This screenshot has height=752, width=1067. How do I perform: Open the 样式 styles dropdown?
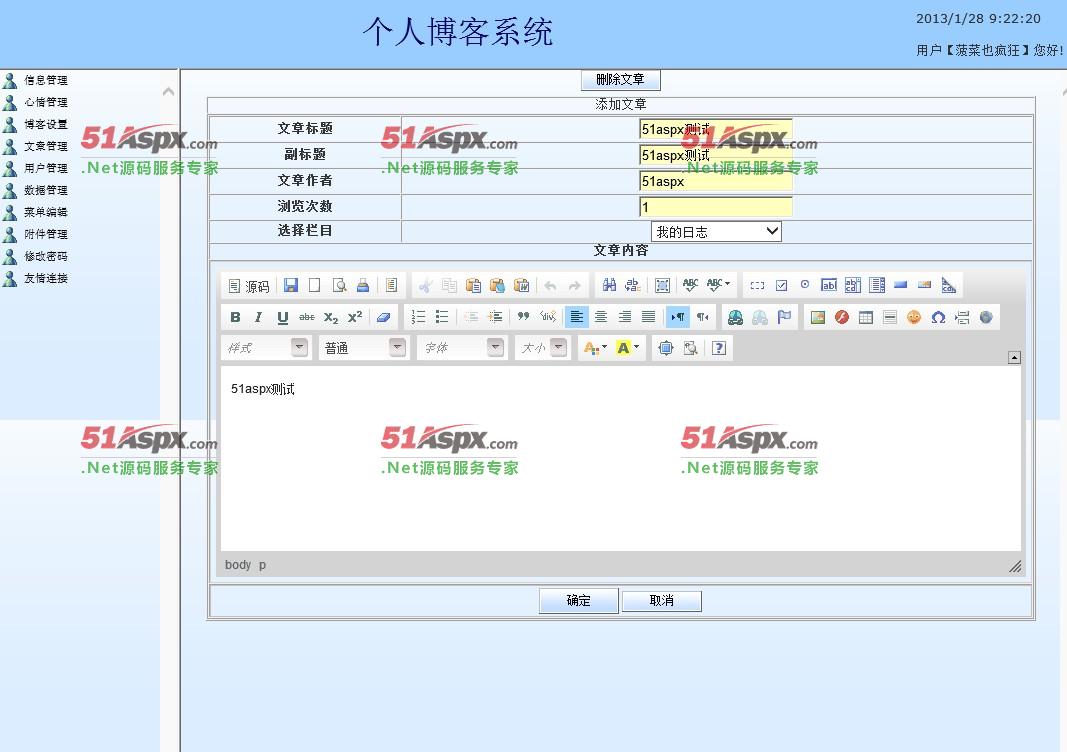pos(267,348)
